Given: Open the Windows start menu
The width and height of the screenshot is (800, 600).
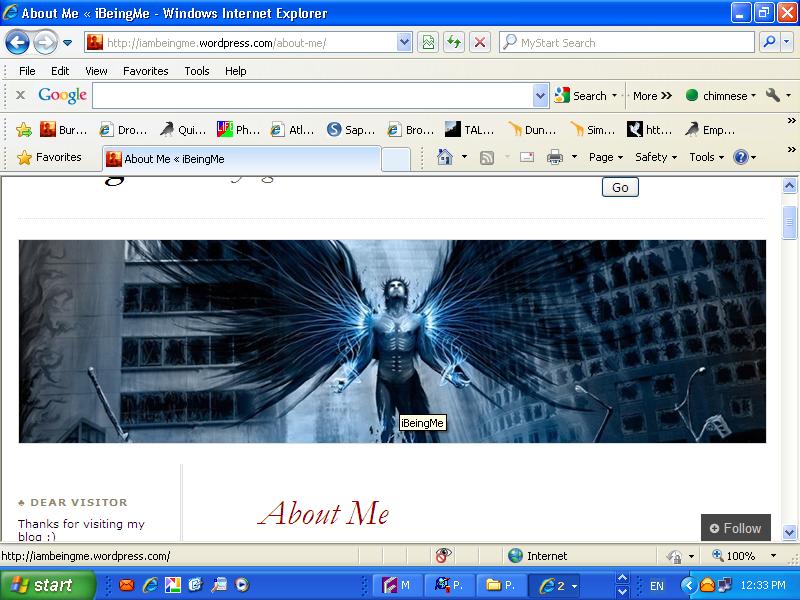Looking at the screenshot, I should pos(47,585).
